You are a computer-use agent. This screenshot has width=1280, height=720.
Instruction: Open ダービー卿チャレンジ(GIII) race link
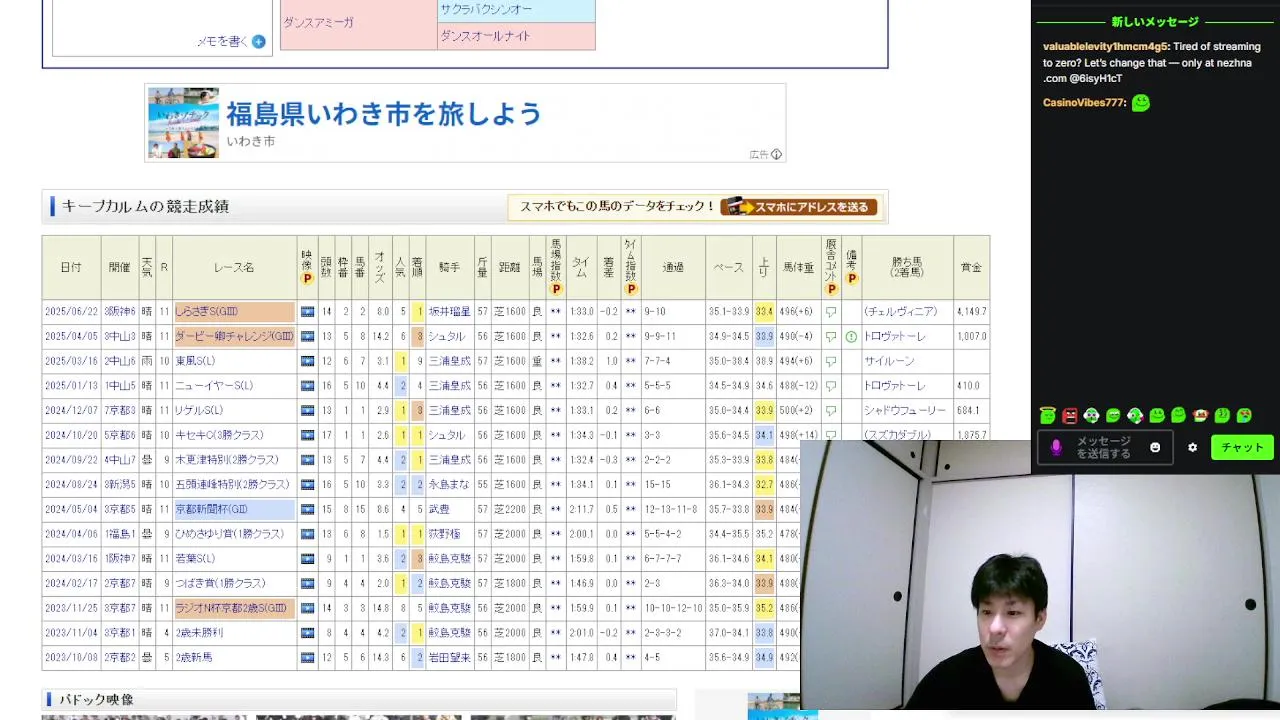(x=235, y=337)
